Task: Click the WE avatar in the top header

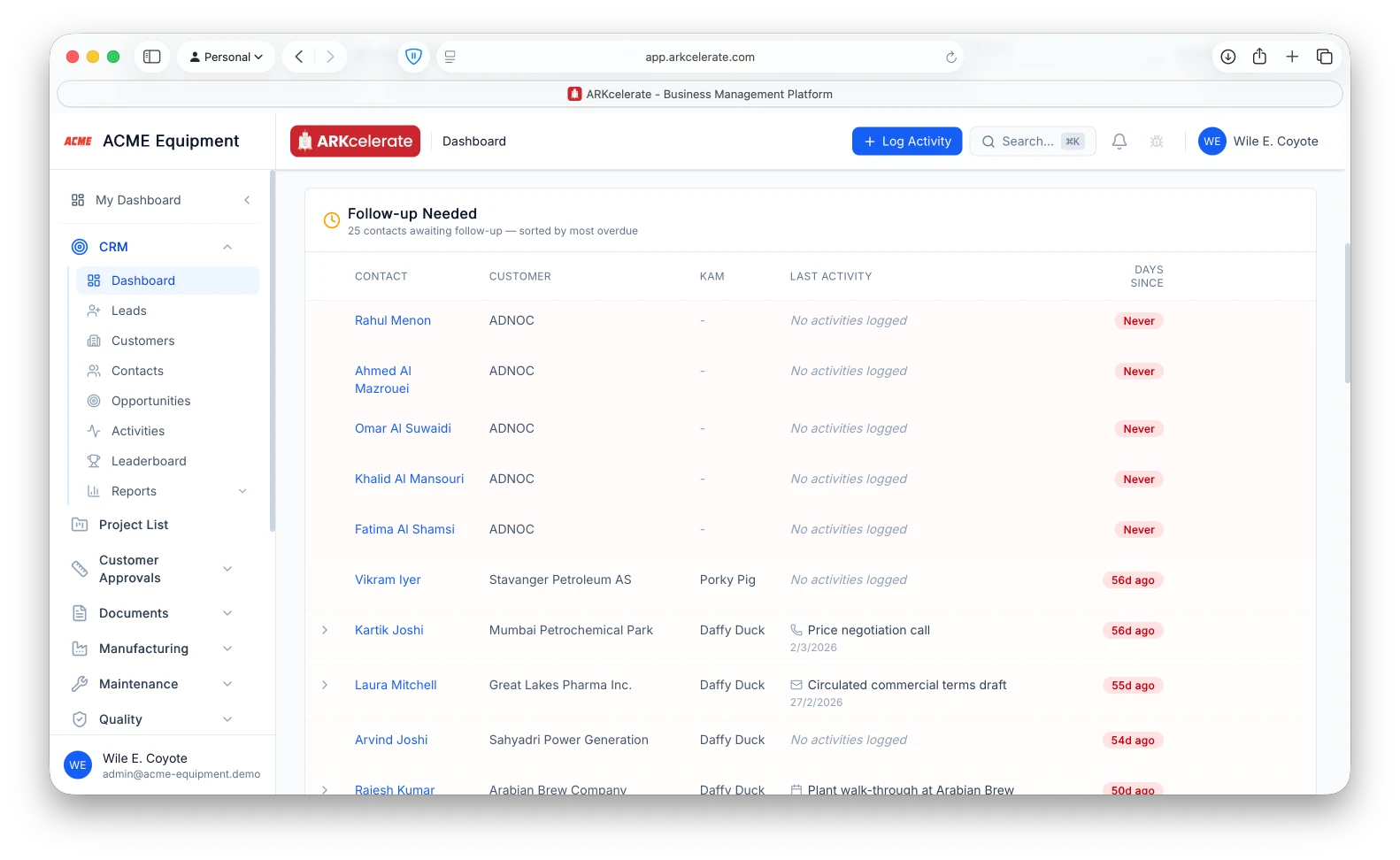Action: 1212,142
